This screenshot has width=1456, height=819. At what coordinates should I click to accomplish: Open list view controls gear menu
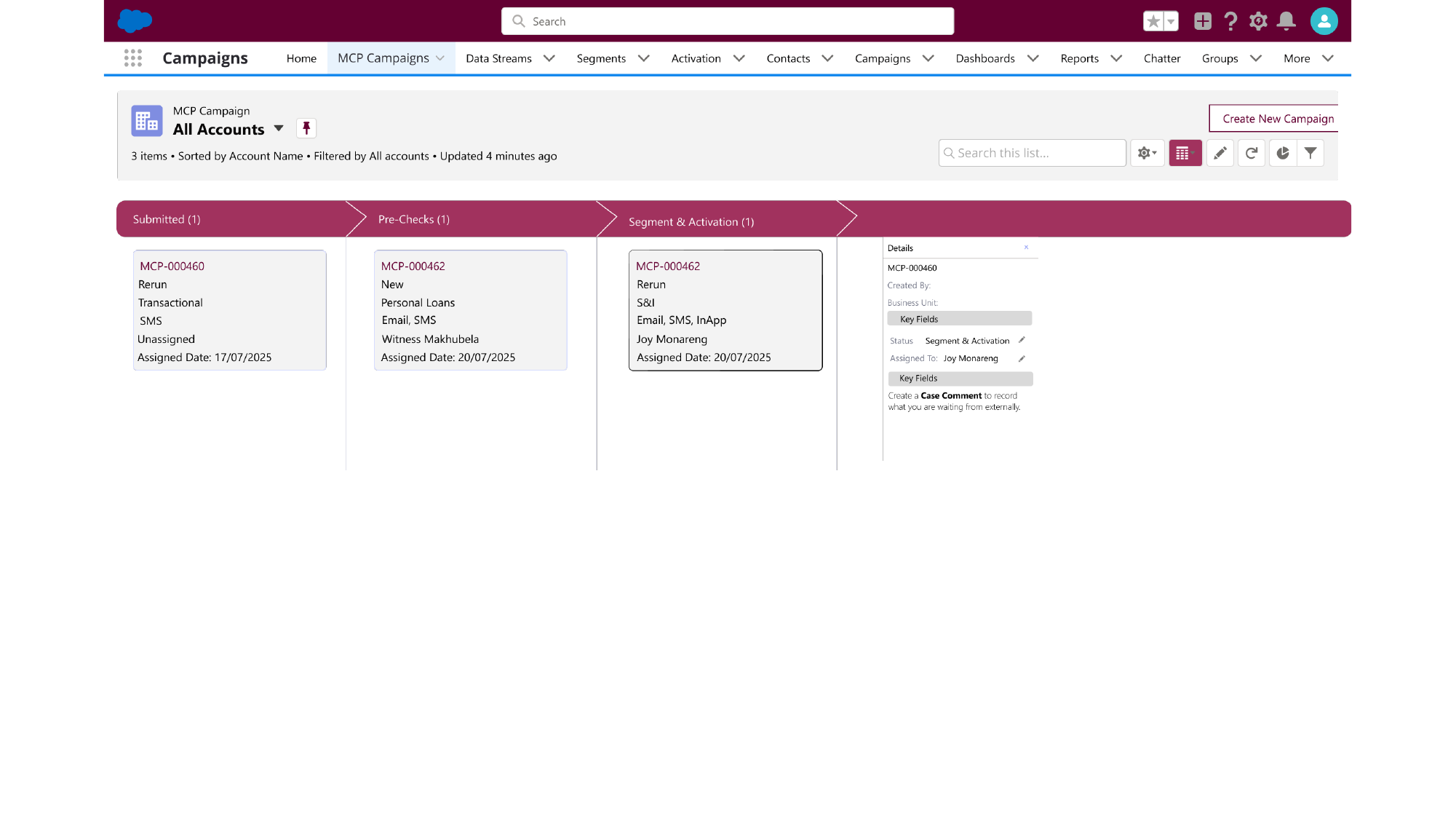(x=1147, y=153)
